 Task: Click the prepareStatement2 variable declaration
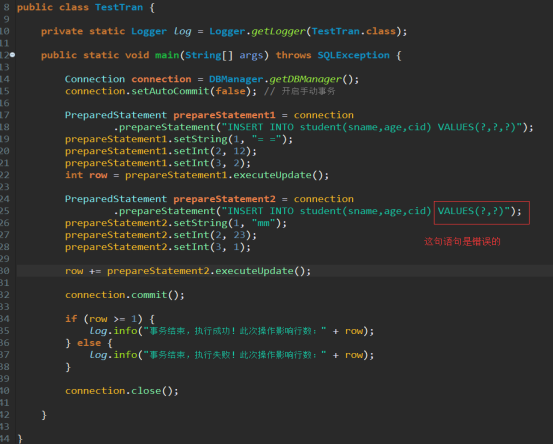tap(224, 199)
